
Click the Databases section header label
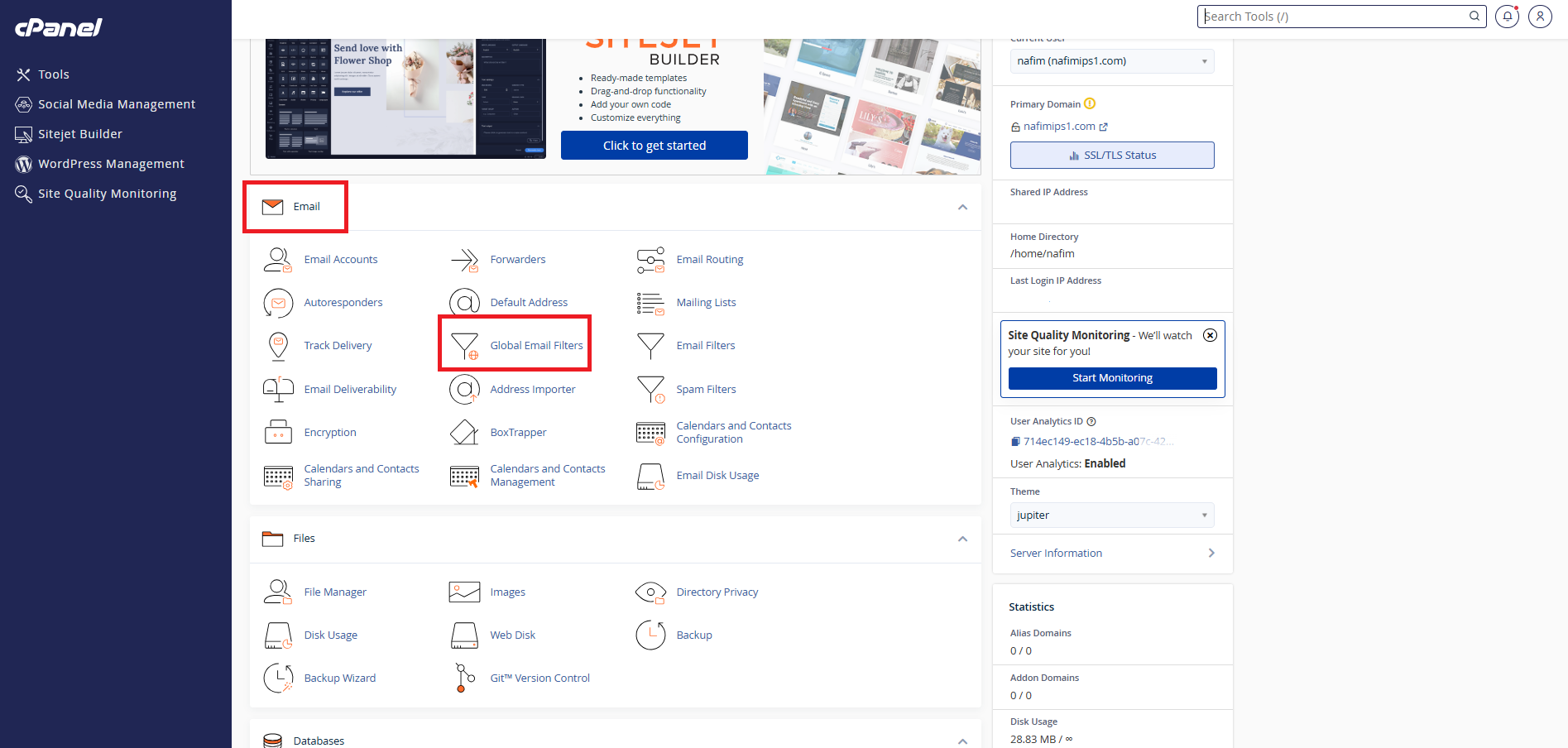[319, 741]
